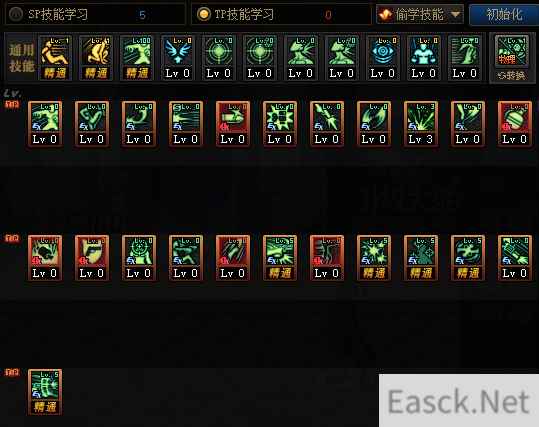
Task: Click the Lv100 mastered general skill icon
Action: tap(137, 58)
